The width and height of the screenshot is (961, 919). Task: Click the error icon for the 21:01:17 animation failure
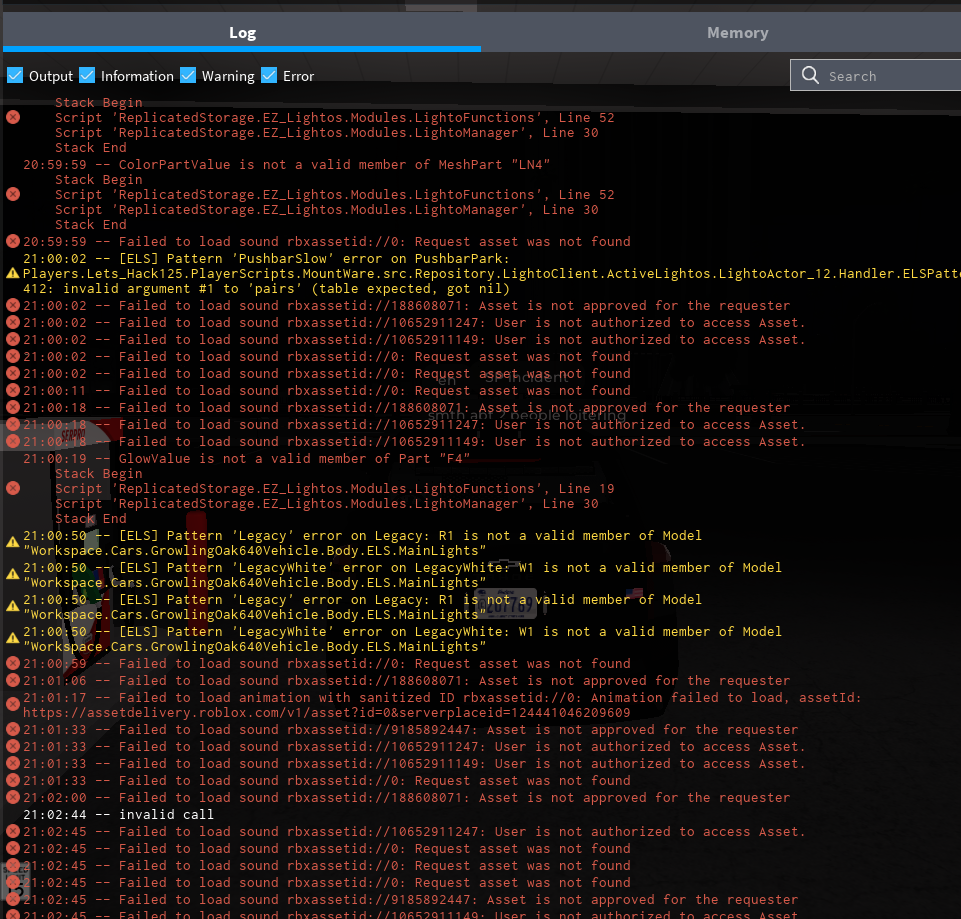pyautogui.click(x=13, y=705)
